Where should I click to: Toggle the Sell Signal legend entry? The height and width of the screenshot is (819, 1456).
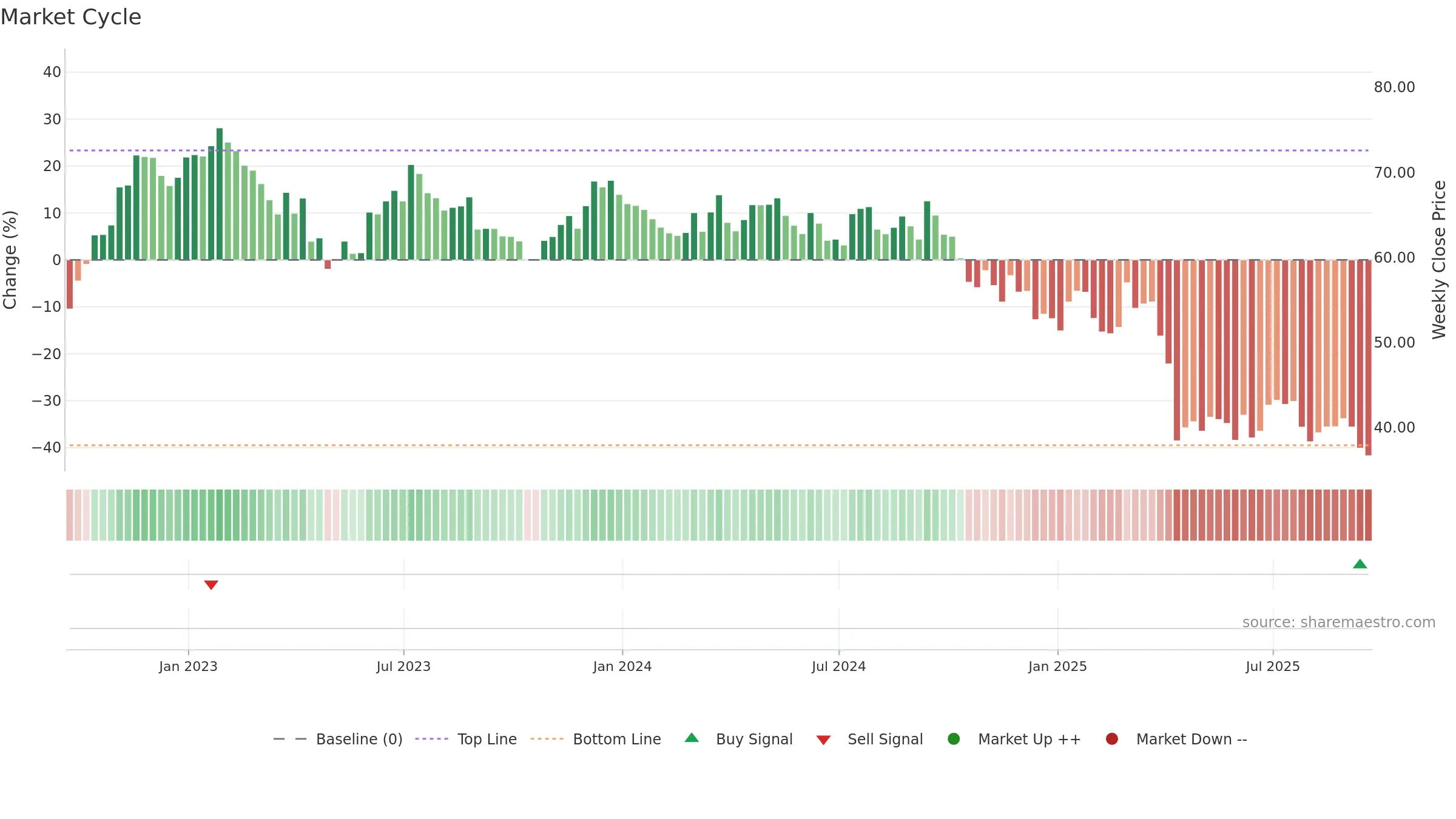(x=869, y=739)
